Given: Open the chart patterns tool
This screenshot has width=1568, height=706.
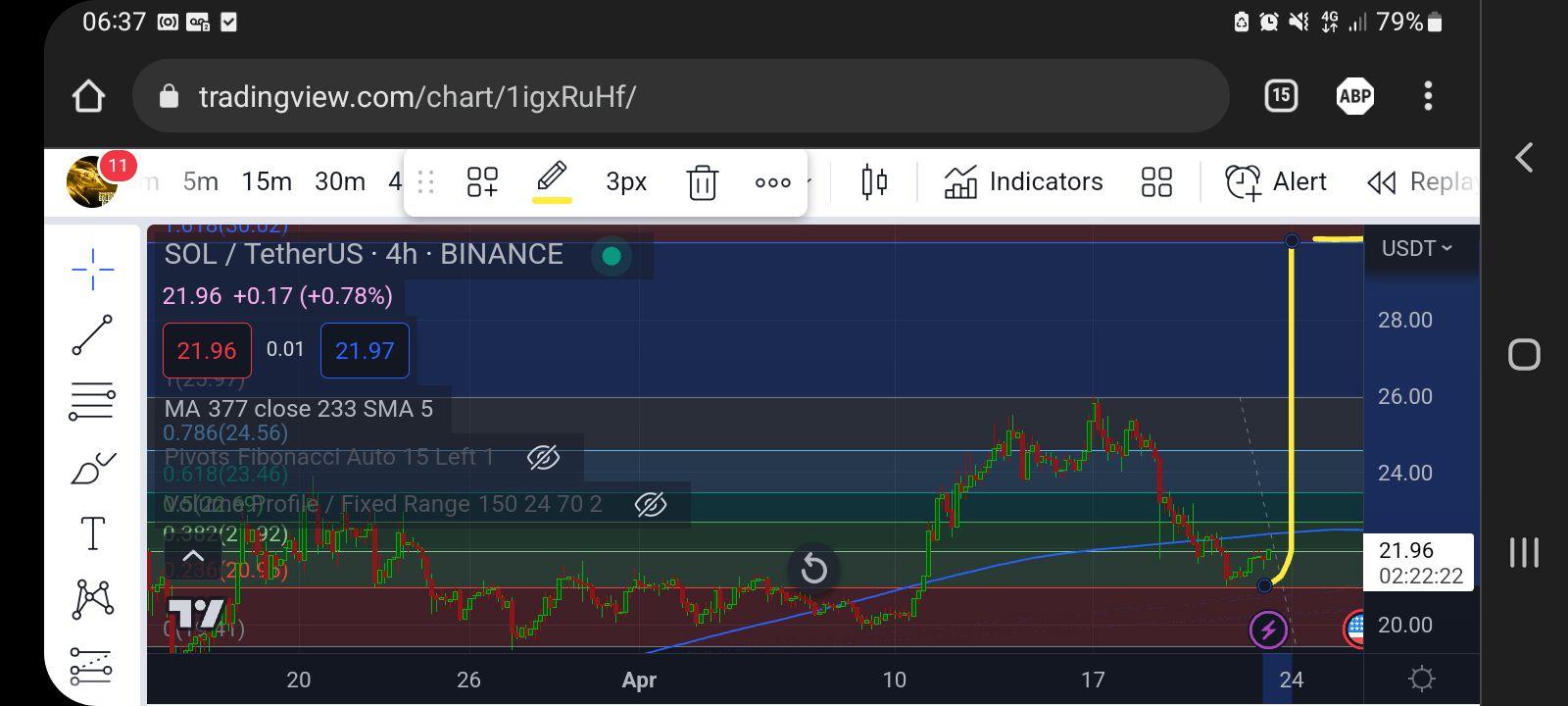Looking at the screenshot, I should pos(92,599).
